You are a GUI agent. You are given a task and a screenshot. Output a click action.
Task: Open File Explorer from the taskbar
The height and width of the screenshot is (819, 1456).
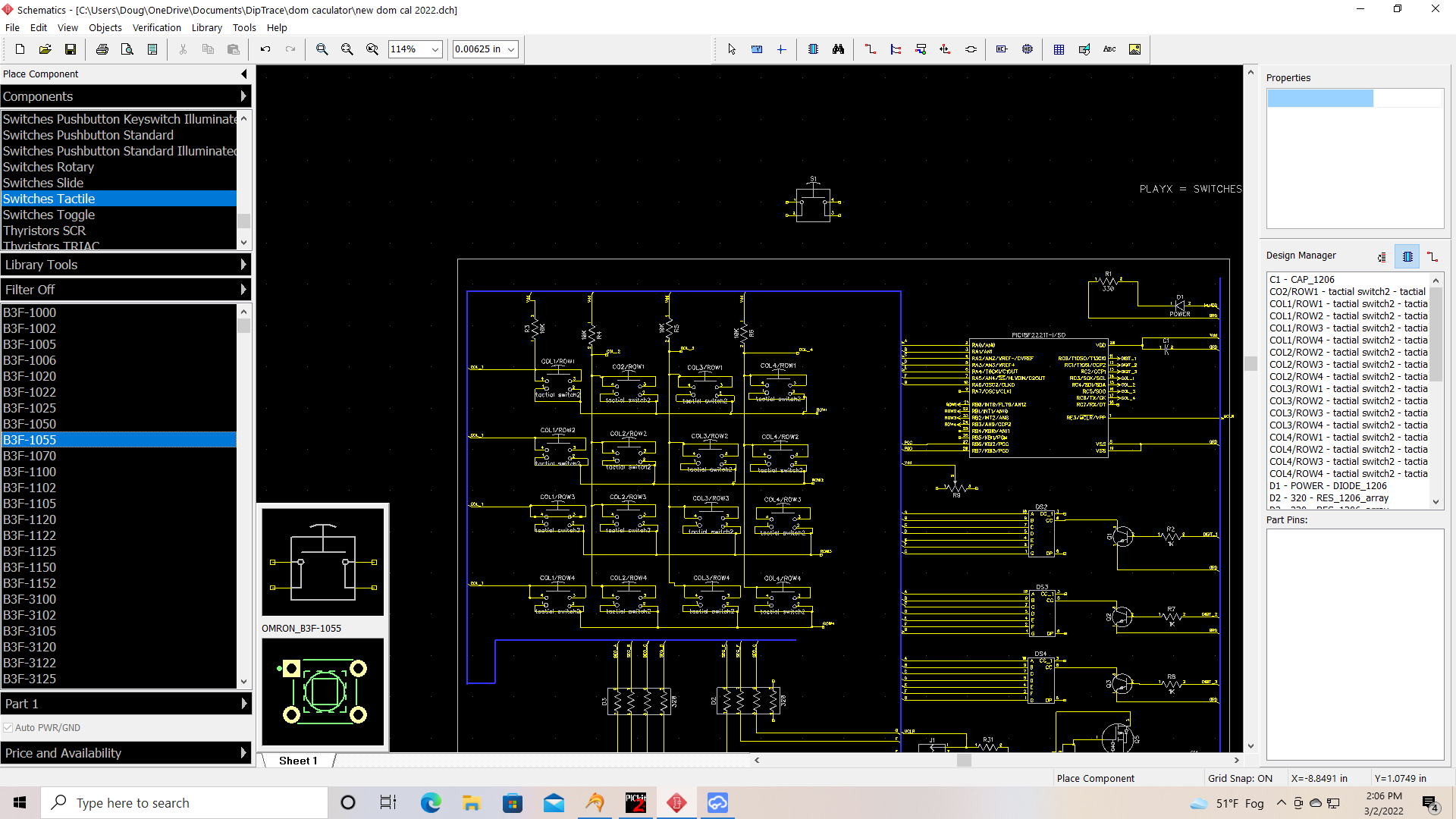pyautogui.click(x=472, y=803)
